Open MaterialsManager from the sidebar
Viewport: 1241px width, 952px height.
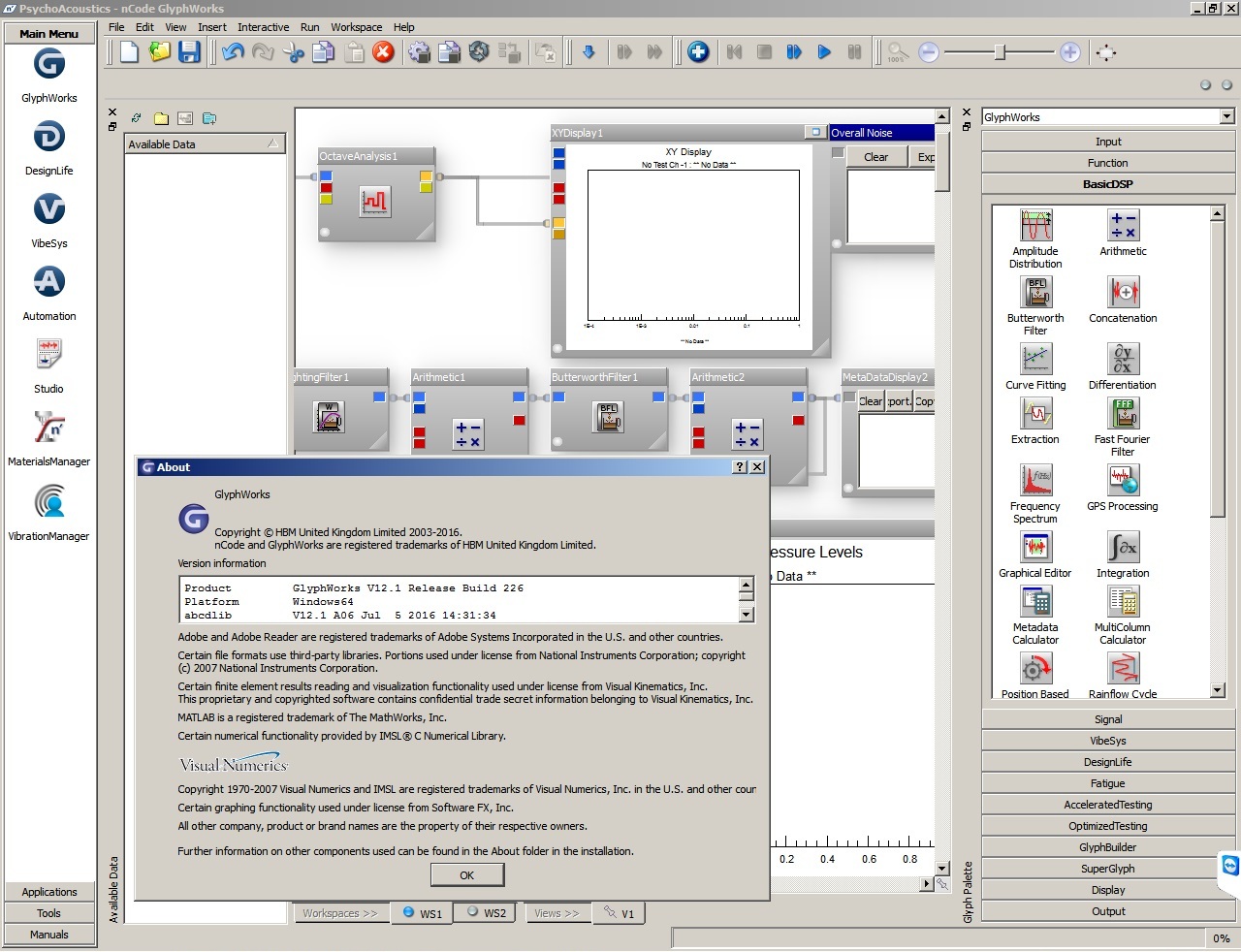coord(49,428)
